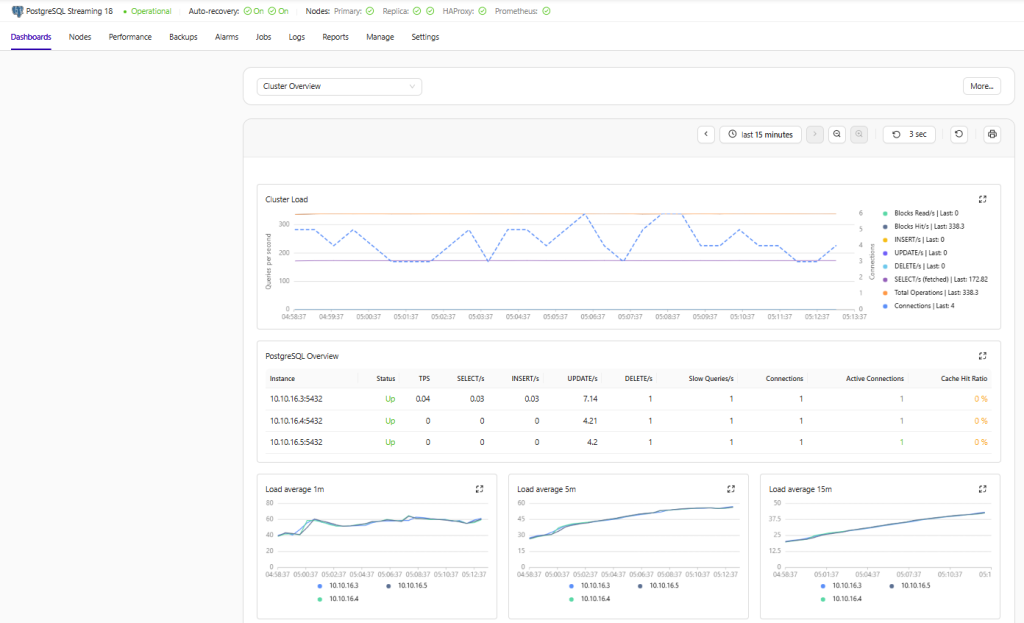Open the Reports tab
1024x623 pixels.
[335, 37]
